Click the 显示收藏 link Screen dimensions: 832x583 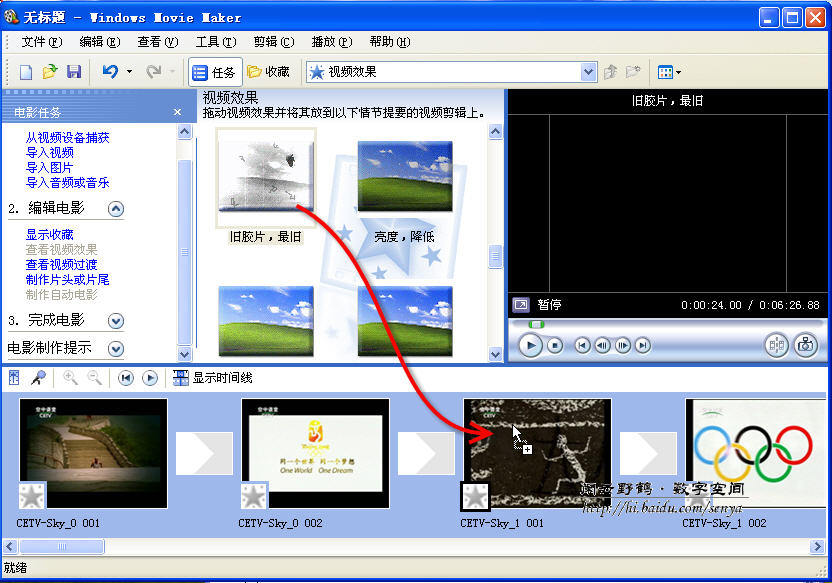coord(50,234)
